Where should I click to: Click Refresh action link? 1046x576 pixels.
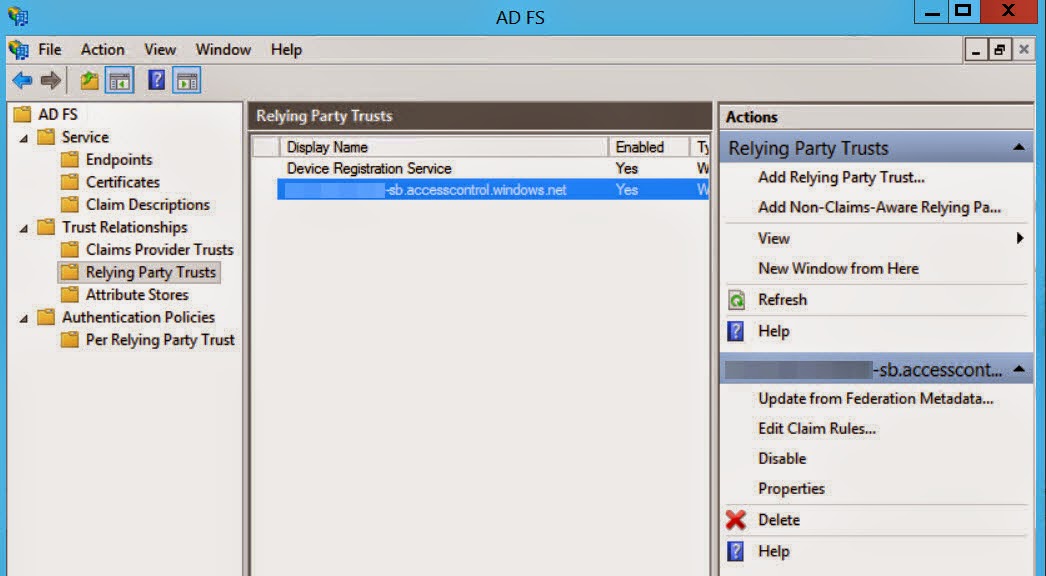(x=782, y=300)
